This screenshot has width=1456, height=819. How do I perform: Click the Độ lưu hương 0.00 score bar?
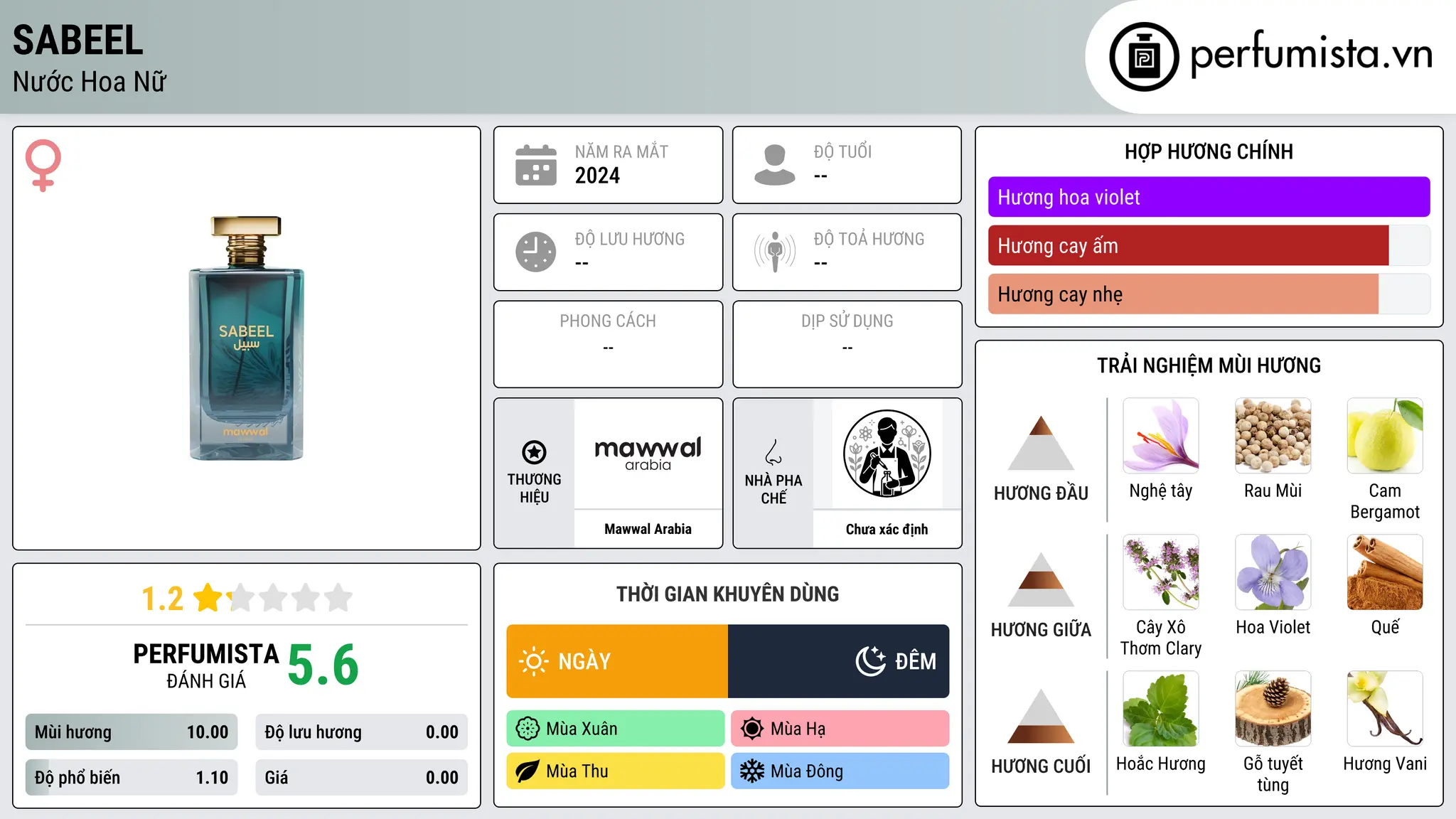(x=362, y=732)
